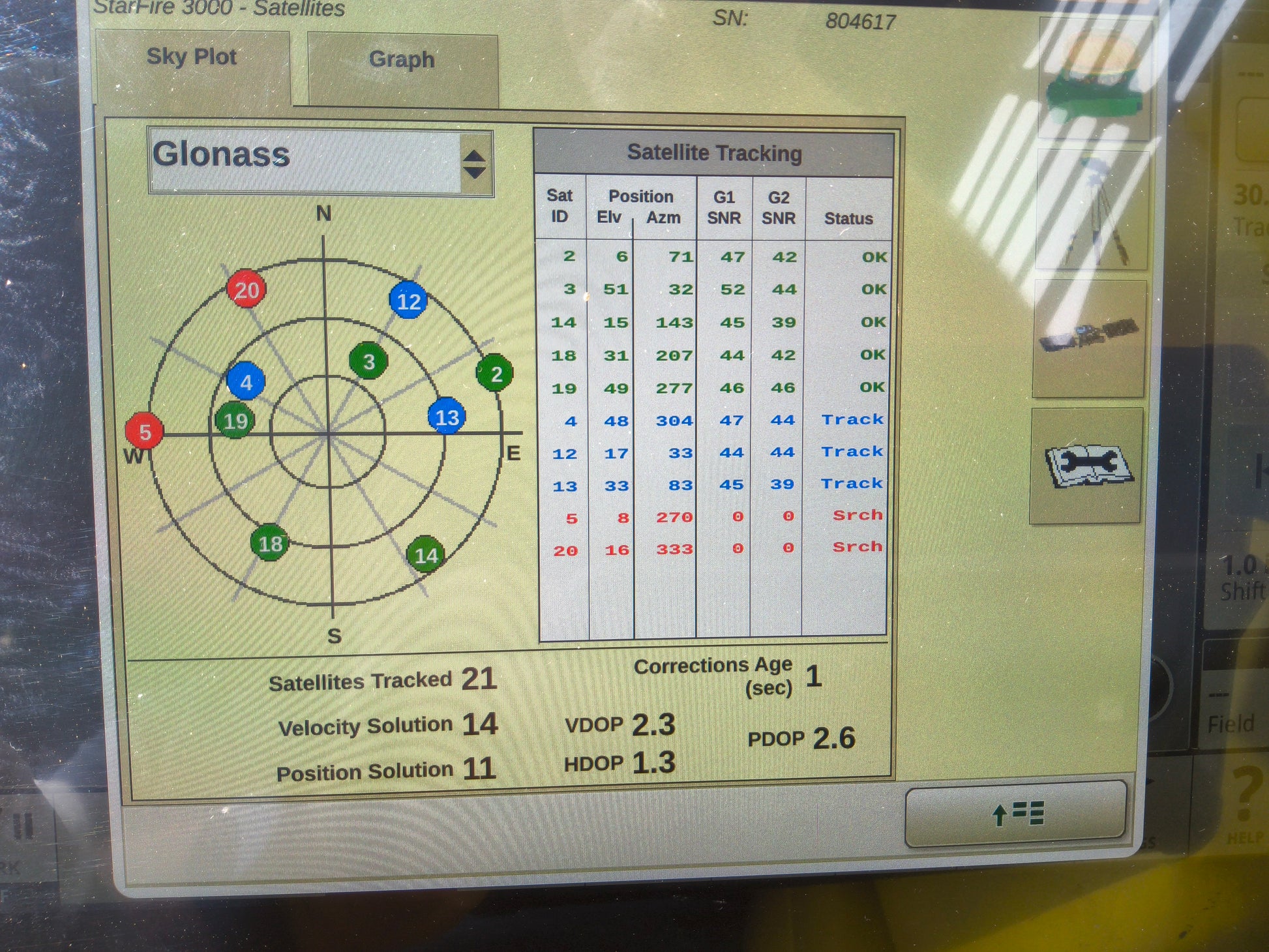Select green satellite 14 on sky plot
This screenshot has height=952, width=1269.
point(426,554)
